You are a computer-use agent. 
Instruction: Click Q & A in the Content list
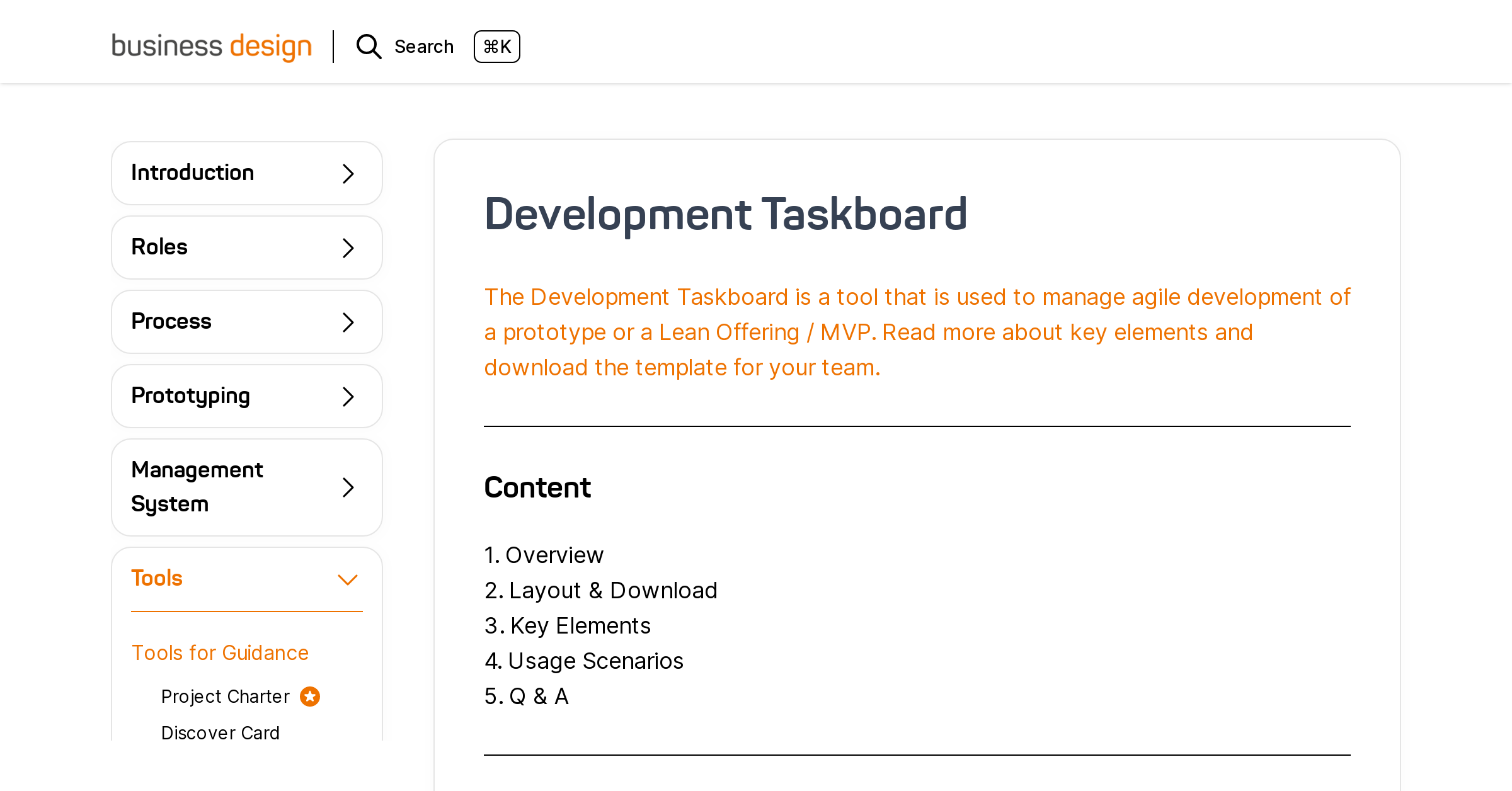click(539, 697)
